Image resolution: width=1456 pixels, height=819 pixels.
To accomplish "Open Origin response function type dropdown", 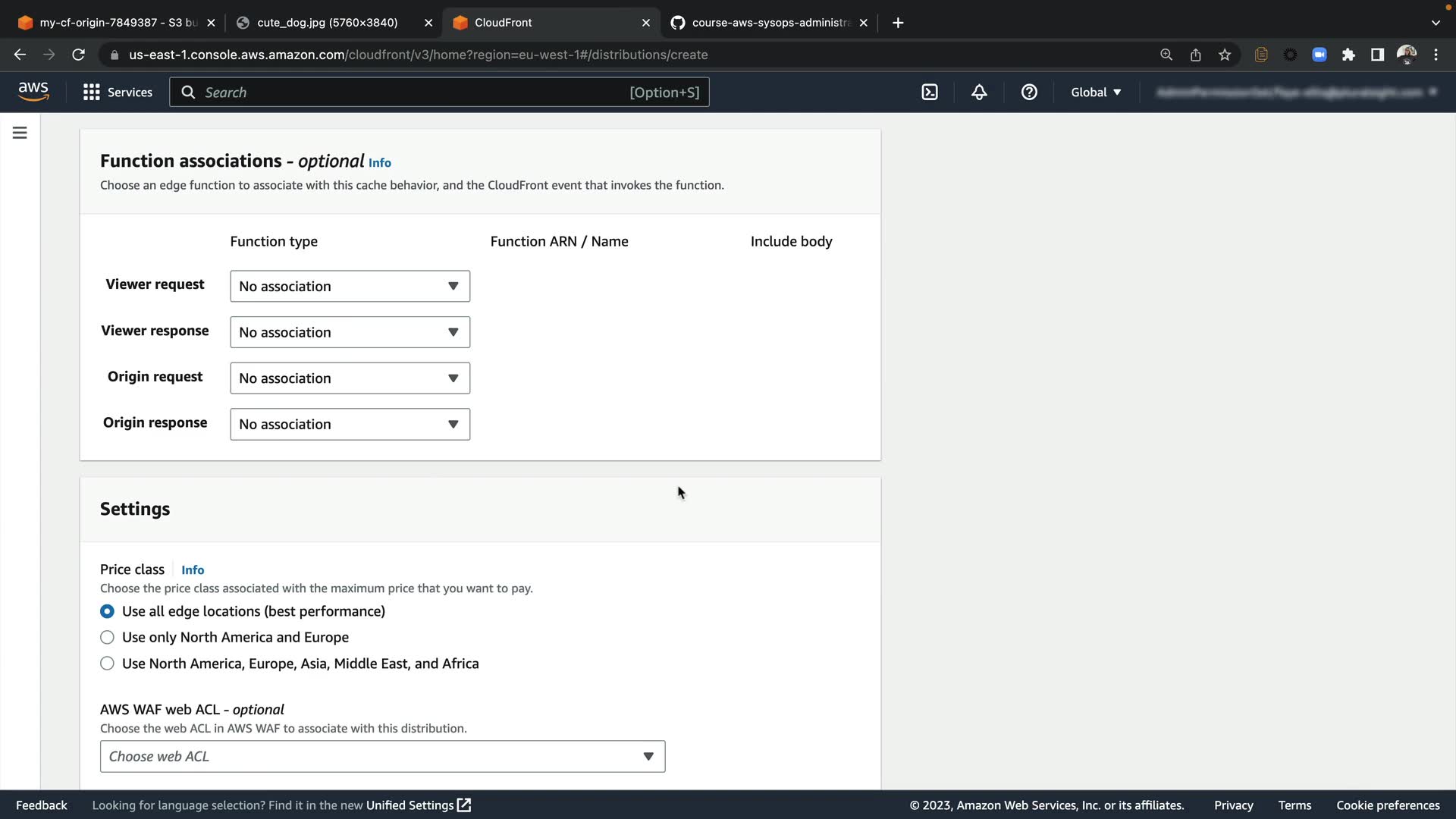I will pos(350,425).
